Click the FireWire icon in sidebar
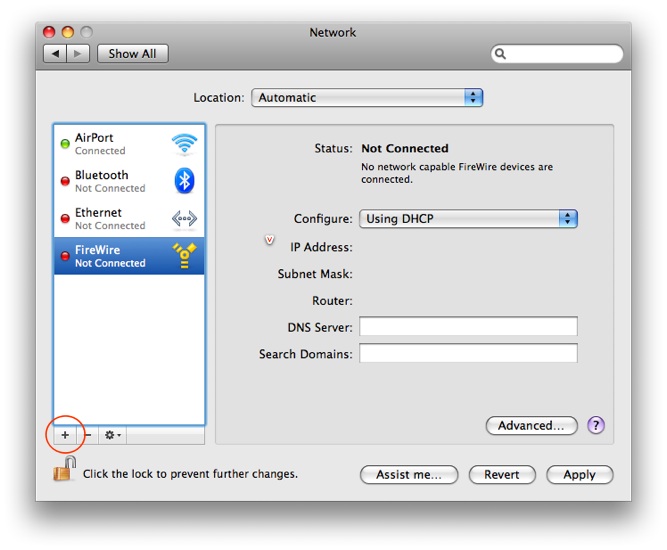This screenshot has width=667, height=550. point(184,256)
